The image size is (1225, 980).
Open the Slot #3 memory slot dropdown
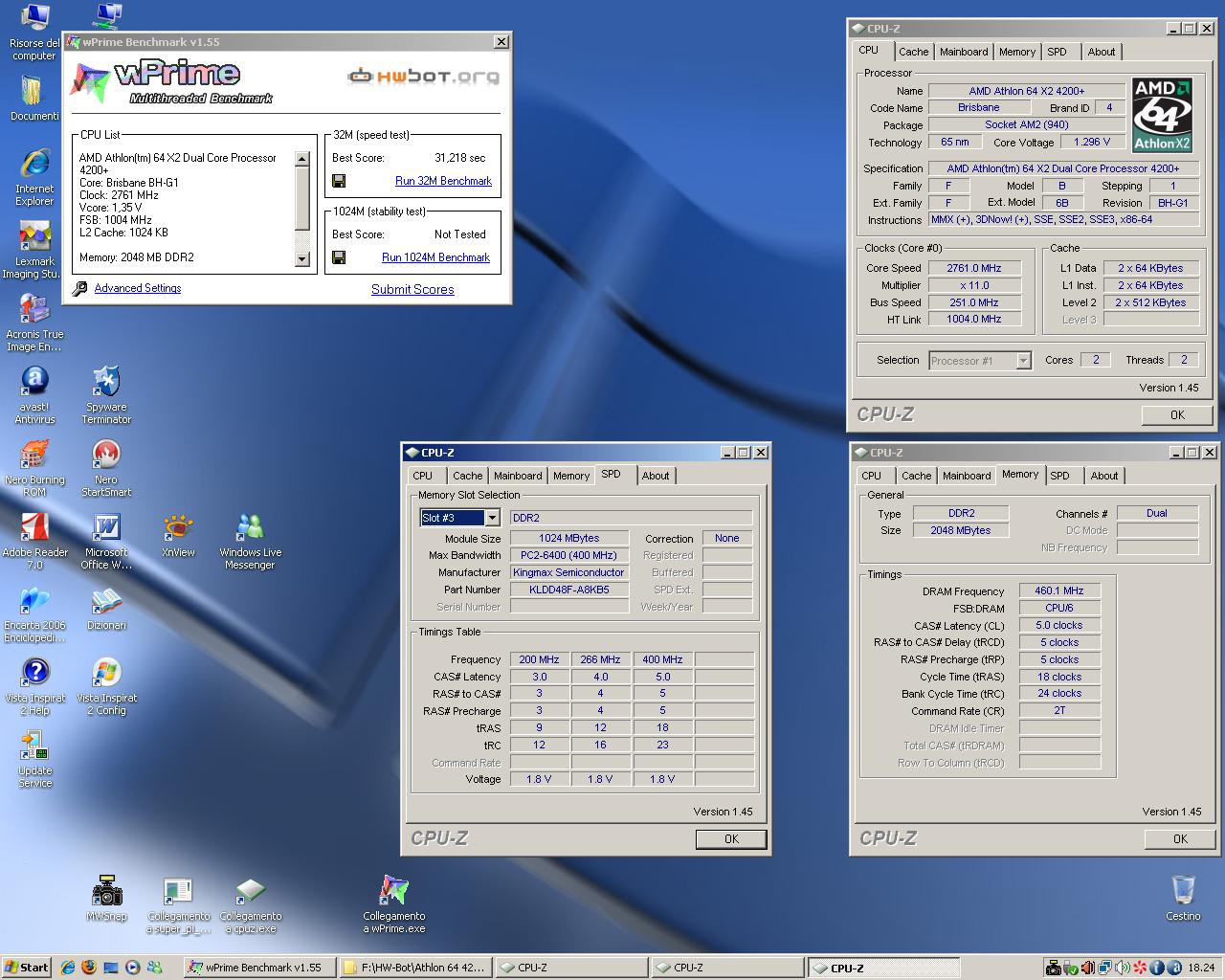pyautogui.click(x=492, y=518)
